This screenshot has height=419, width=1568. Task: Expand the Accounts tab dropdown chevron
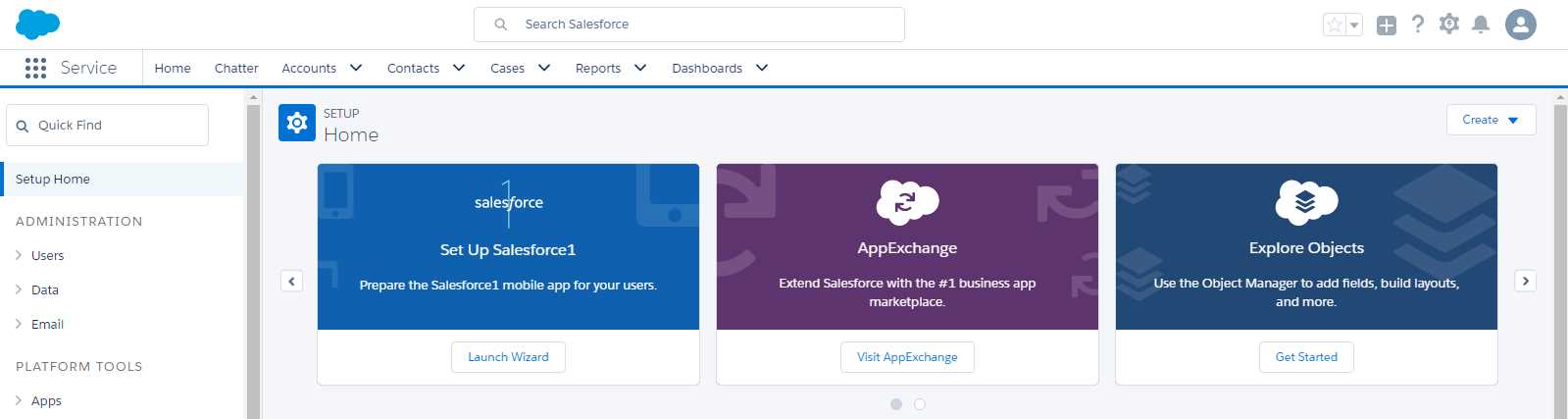tap(356, 68)
